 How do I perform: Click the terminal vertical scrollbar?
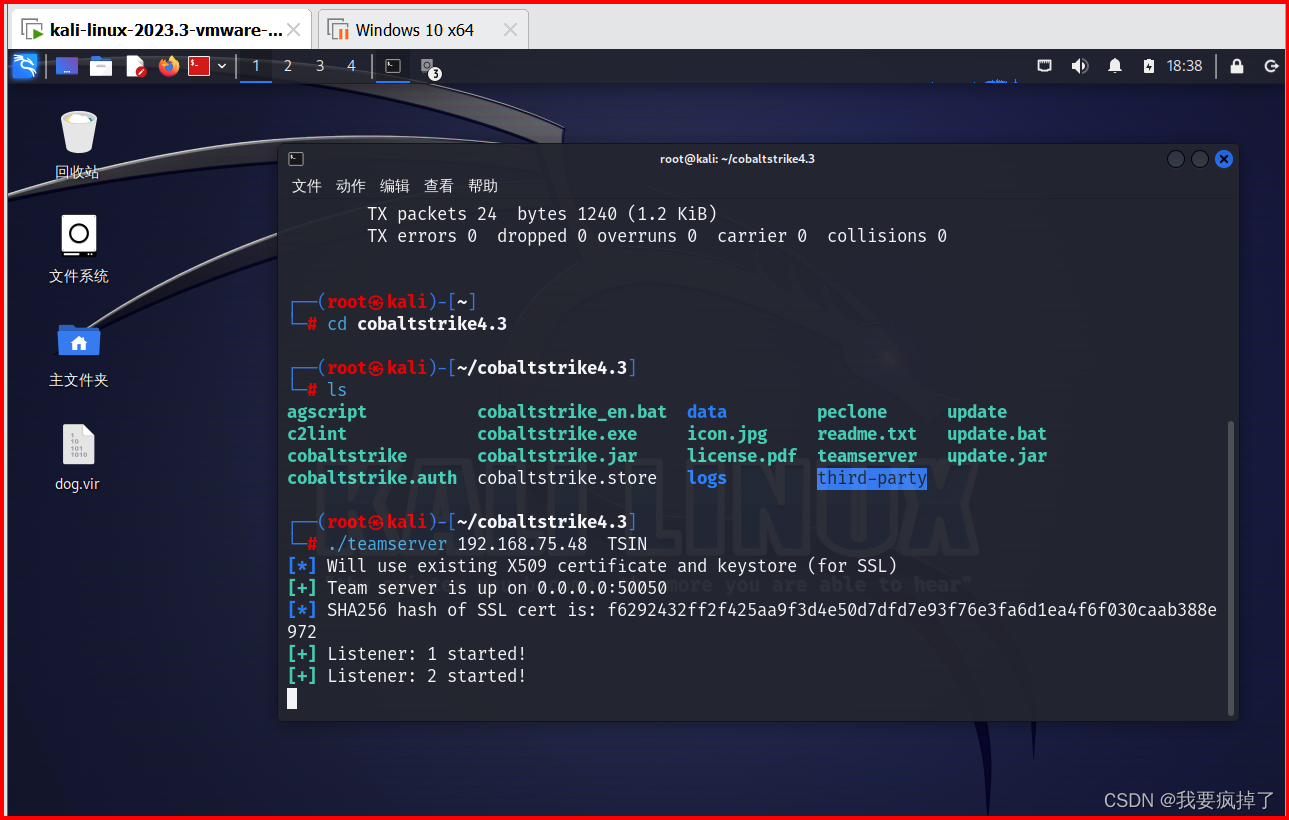tap(1231, 568)
